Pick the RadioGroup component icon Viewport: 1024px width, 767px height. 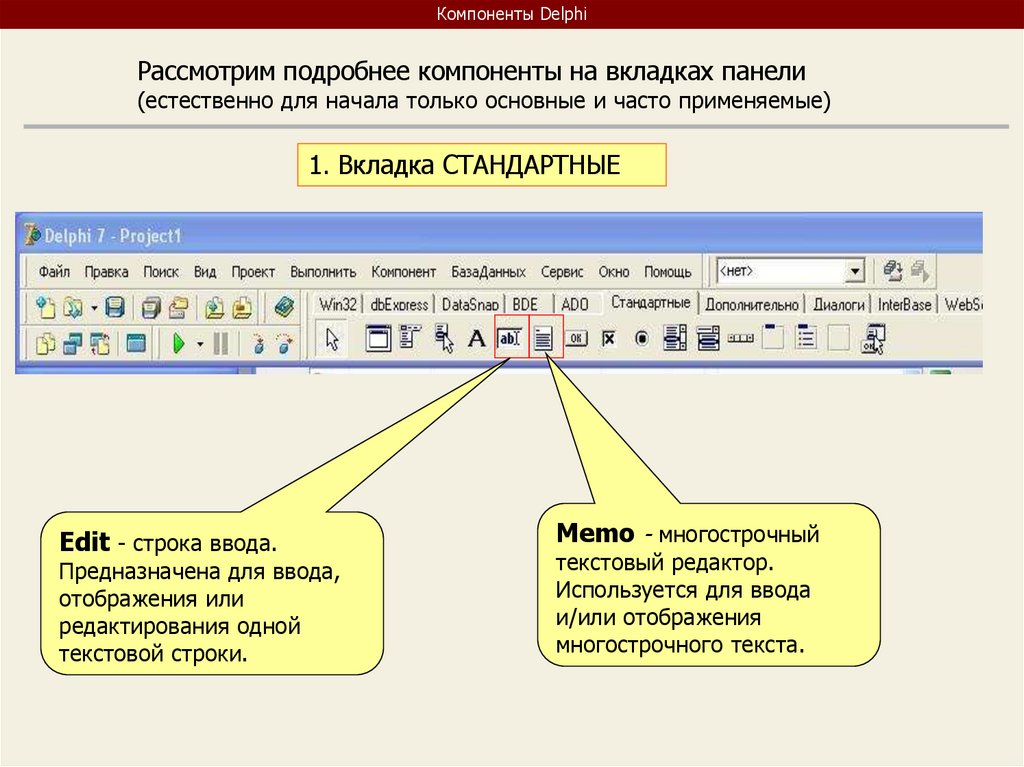(x=807, y=338)
